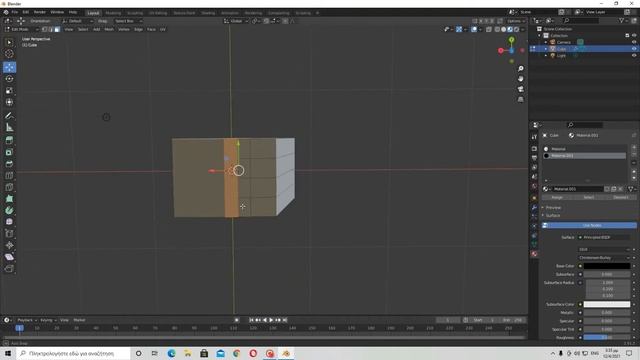This screenshot has height=360, width=640.
Task: Toggle viewport overlays button
Action: (x=474, y=29)
